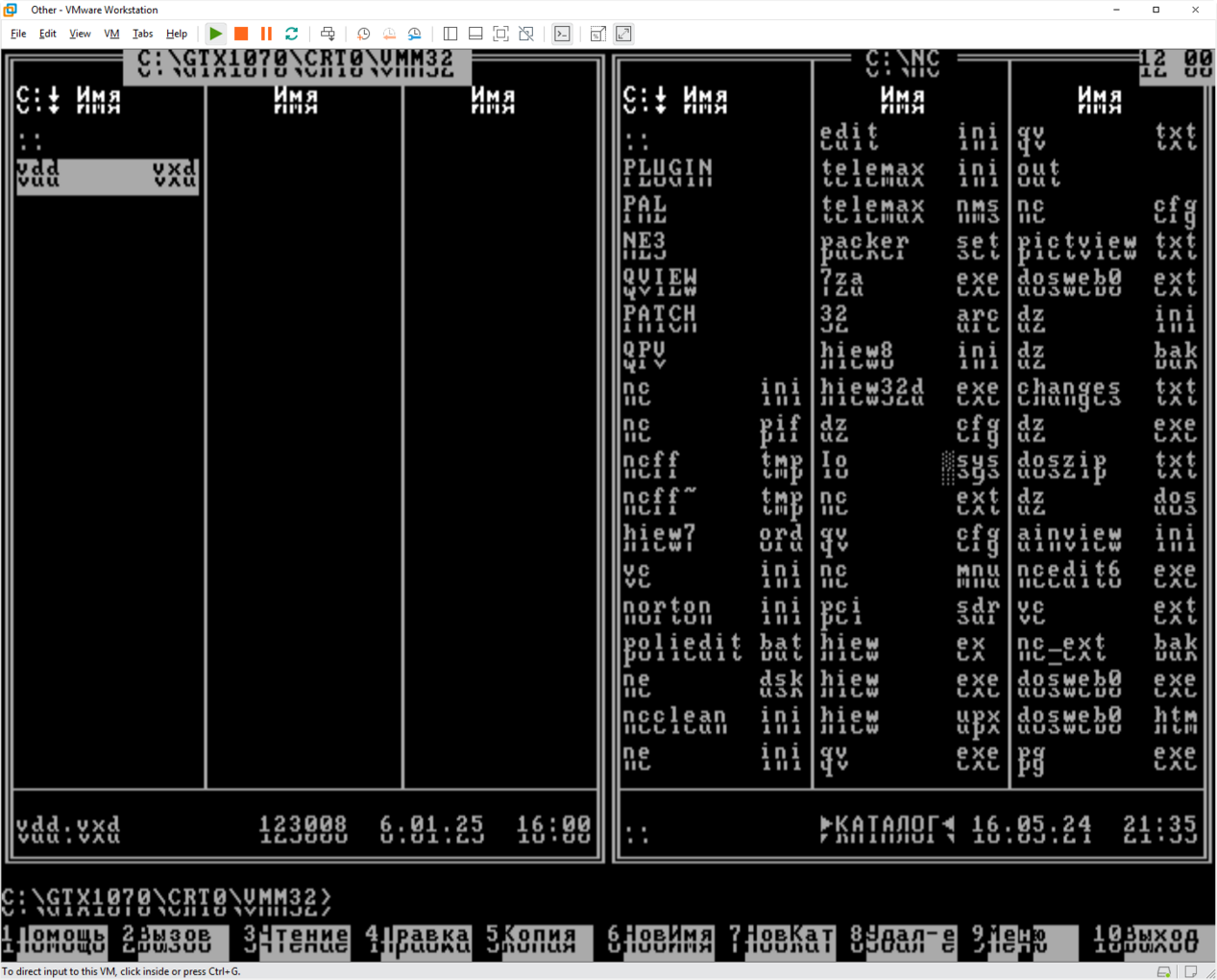Image resolution: width=1217 pixels, height=980 pixels.
Task: Show or hide the VMware library sidebar
Action: click(450, 34)
